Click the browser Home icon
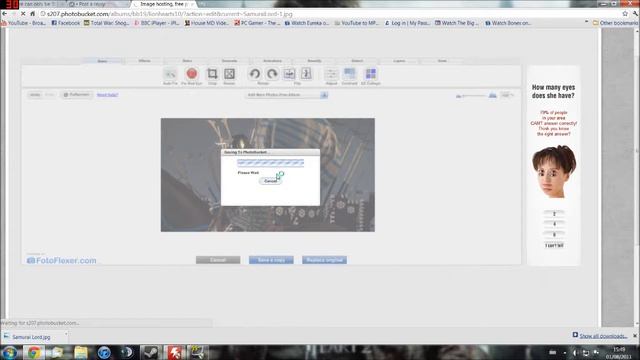 (x=33, y=13)
